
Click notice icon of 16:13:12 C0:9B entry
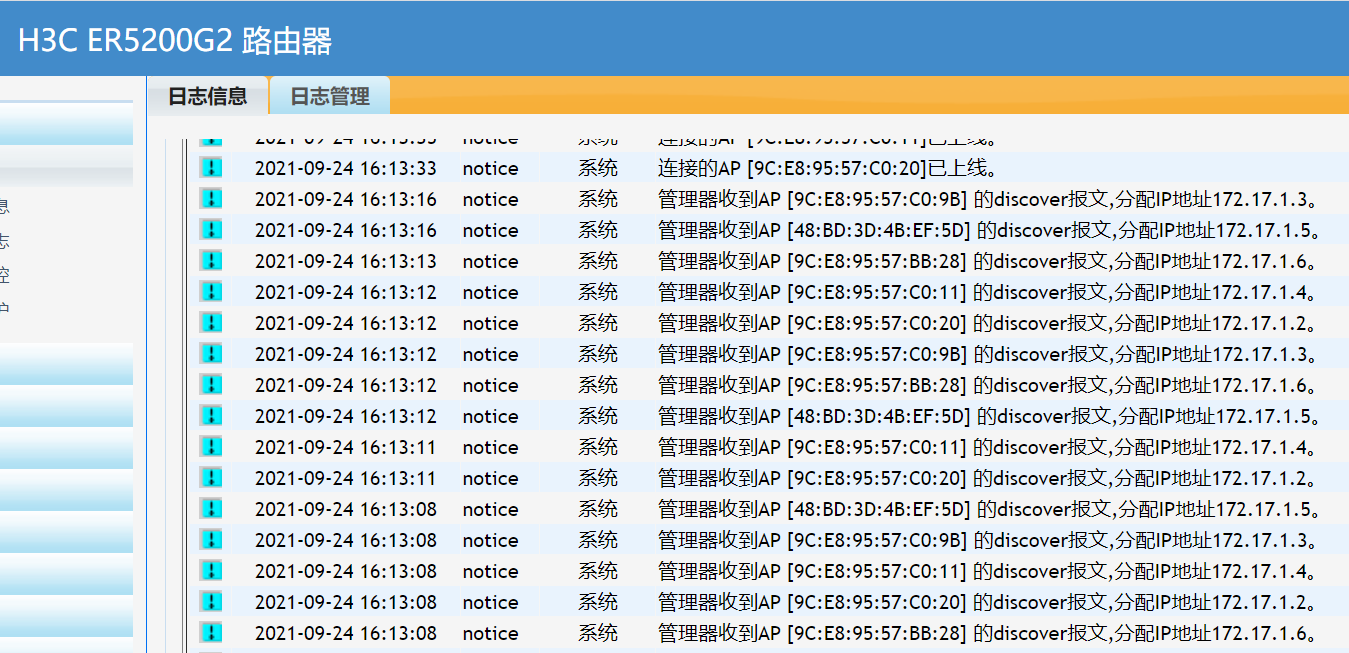(x=210, y=353)
